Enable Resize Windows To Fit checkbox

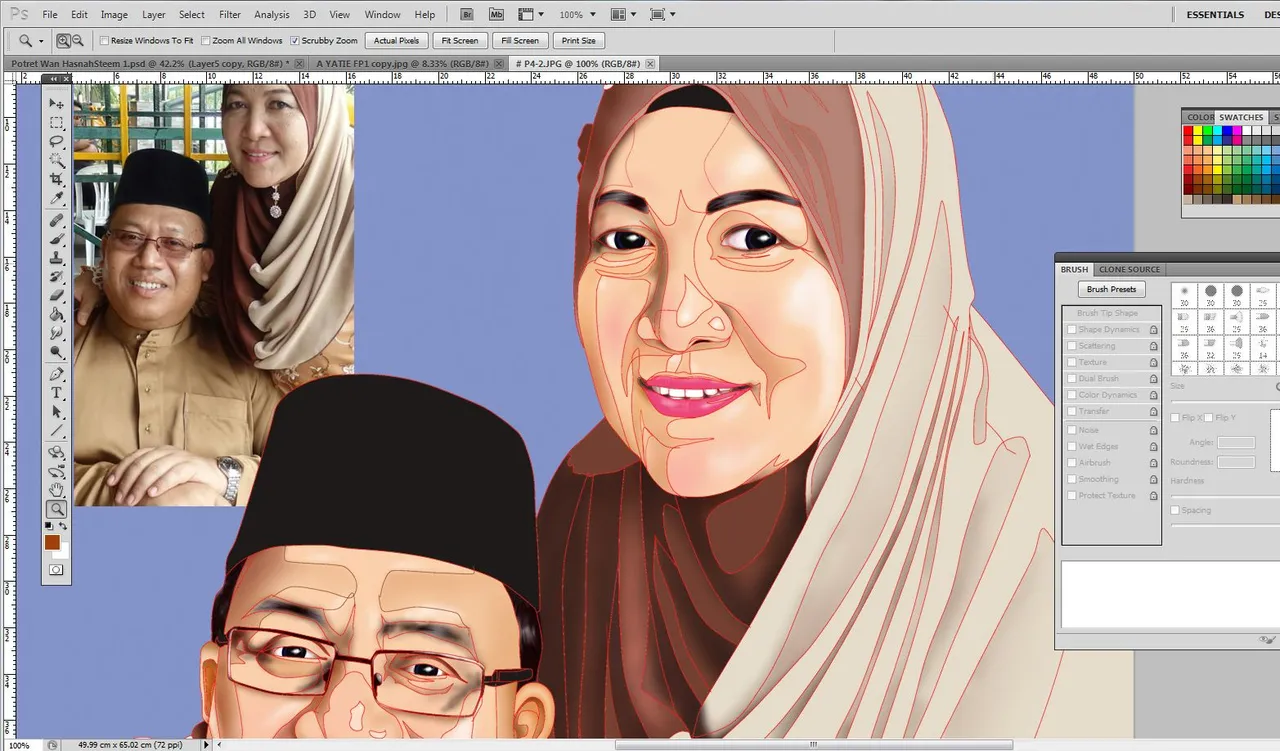(104, 41)
